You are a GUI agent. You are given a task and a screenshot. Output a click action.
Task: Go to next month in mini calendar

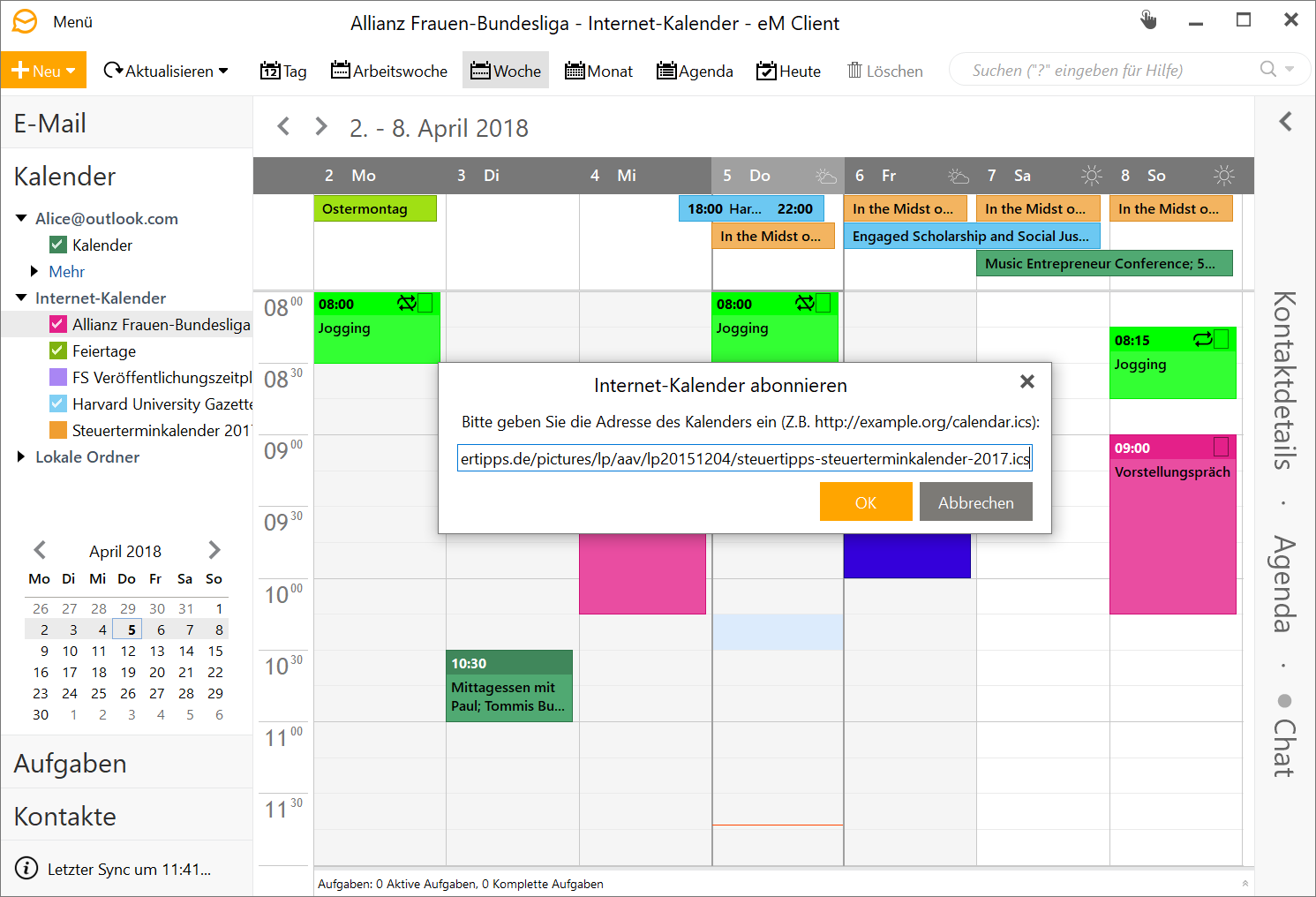[214, 550]
